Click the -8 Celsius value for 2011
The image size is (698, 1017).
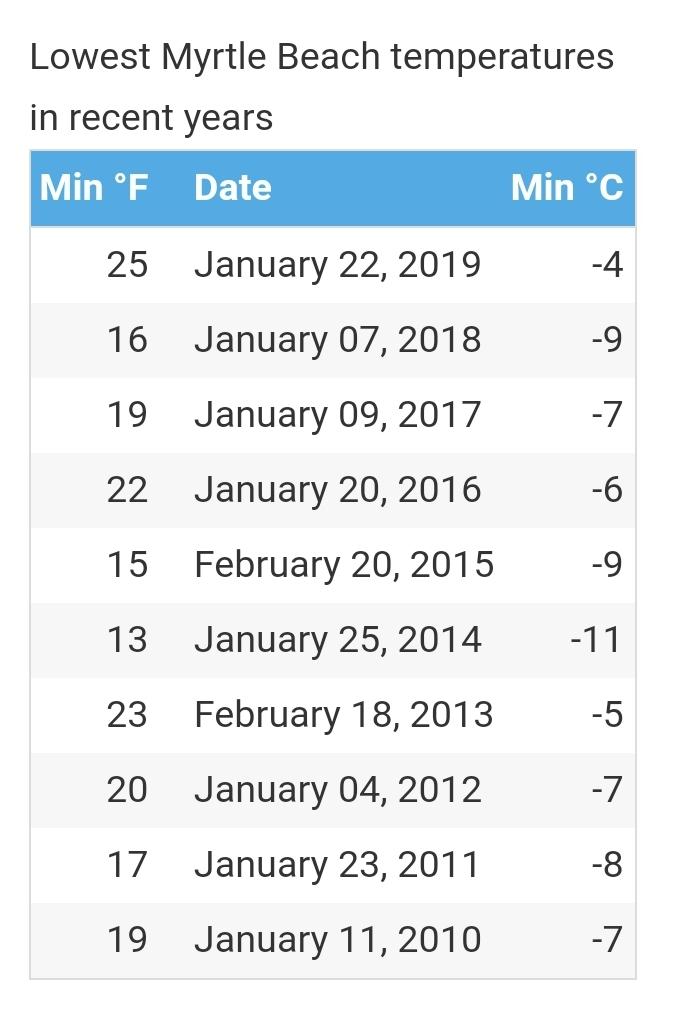click(607, 865)
